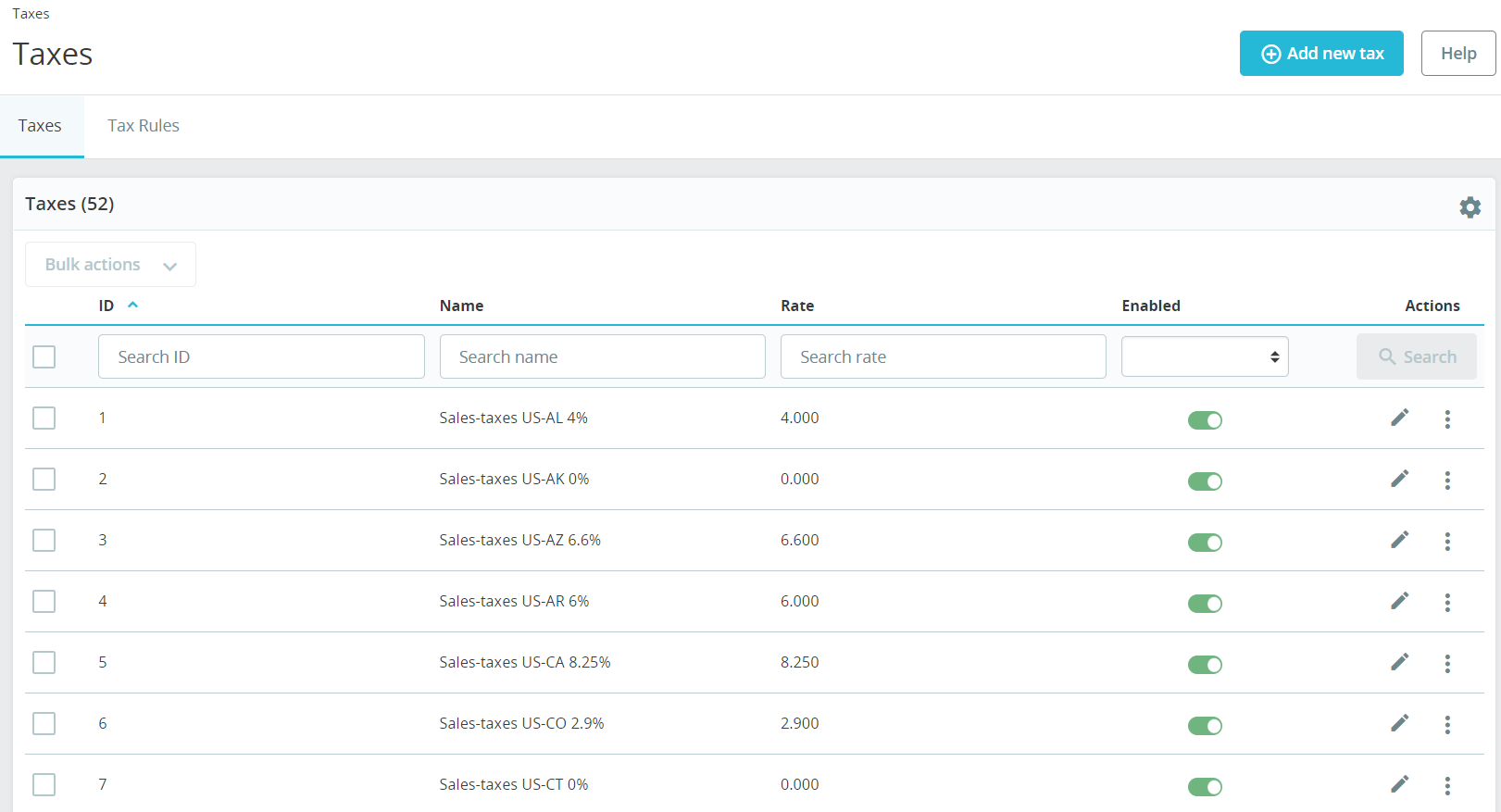Click the Add new tax button
This screenshot has height=812, width=1501.
click(x=1321, y=54)
